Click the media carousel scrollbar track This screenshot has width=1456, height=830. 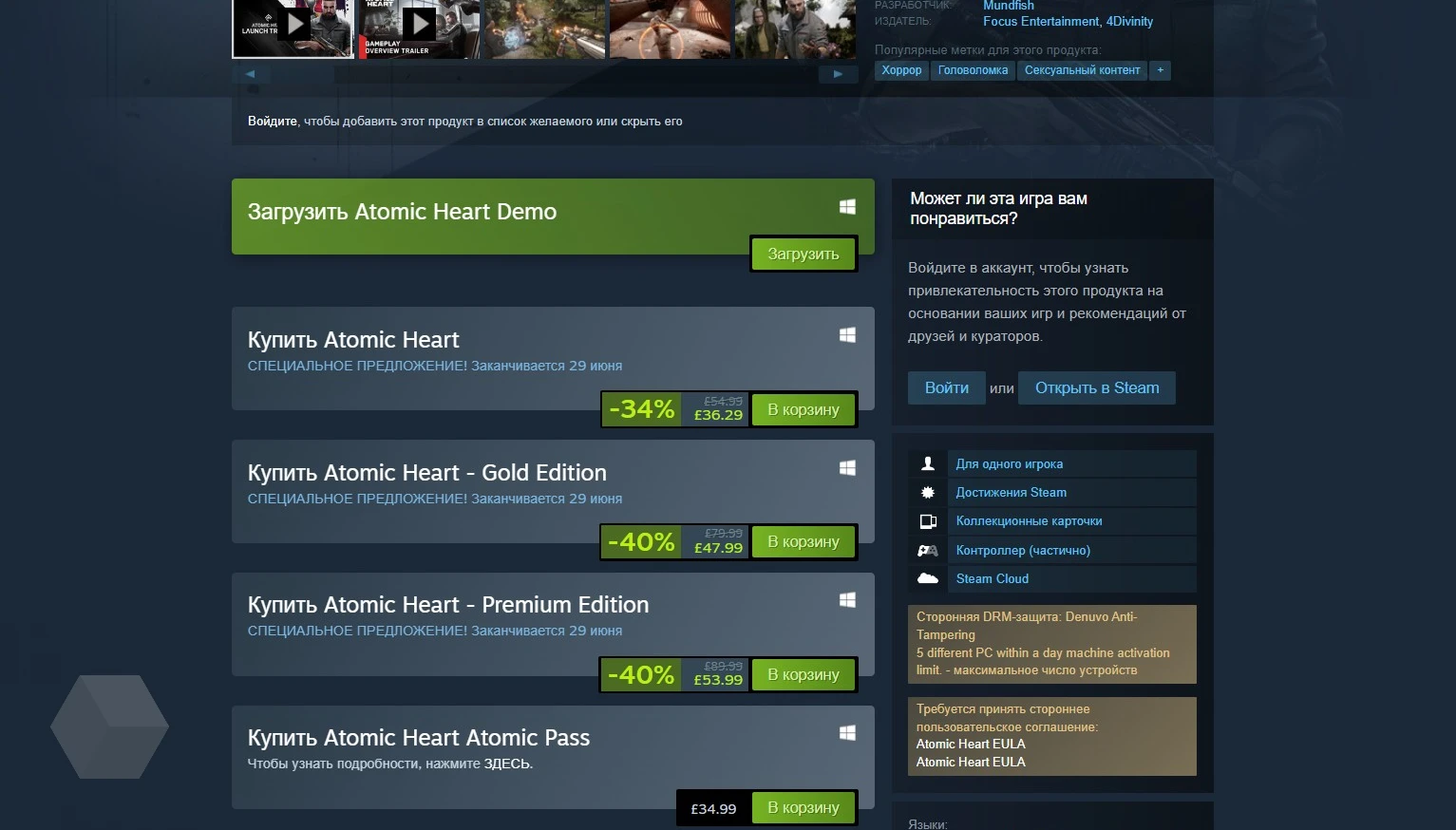pyautogui.click(x=544, y=74)
